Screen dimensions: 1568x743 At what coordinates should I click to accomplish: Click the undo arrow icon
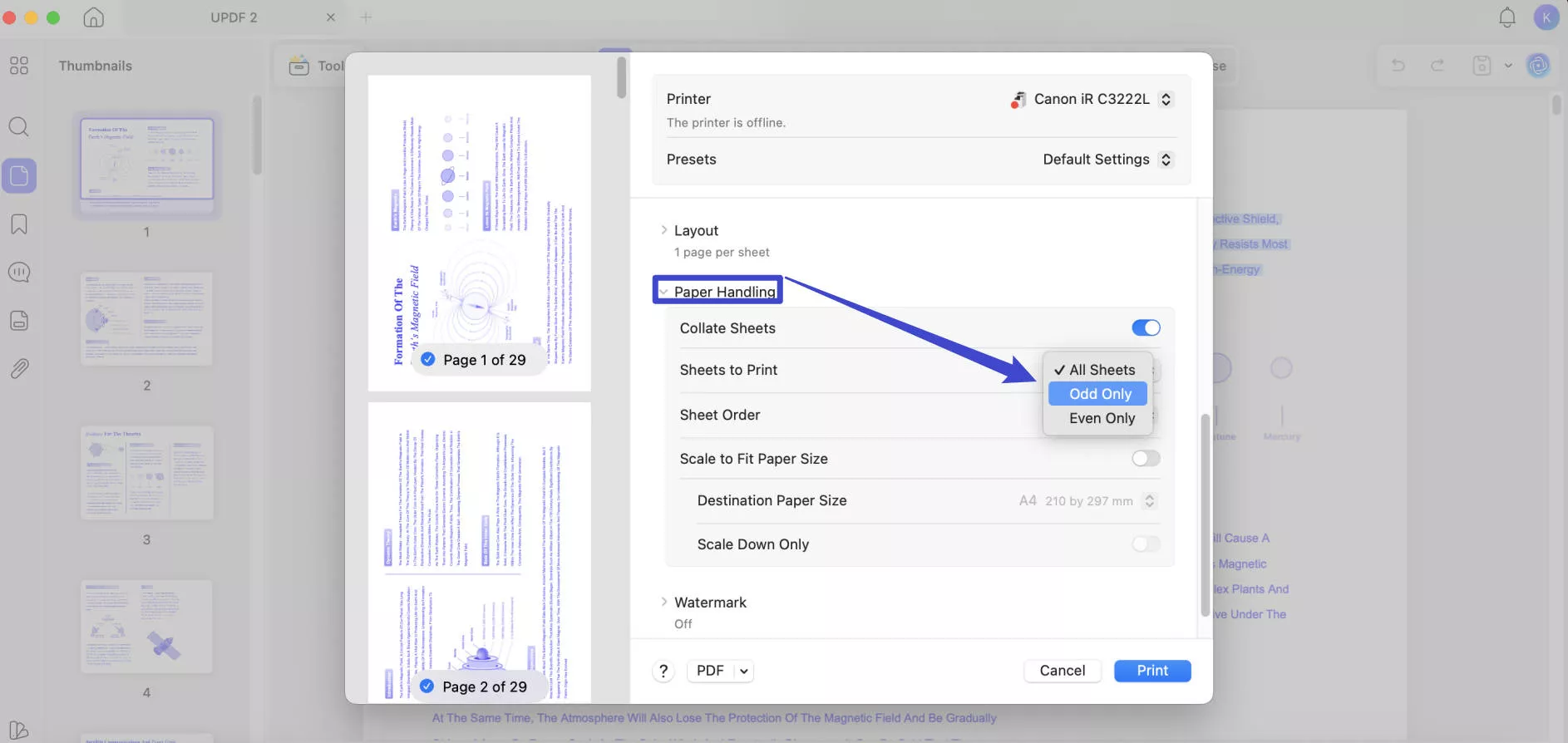(x=1398, y=66)
